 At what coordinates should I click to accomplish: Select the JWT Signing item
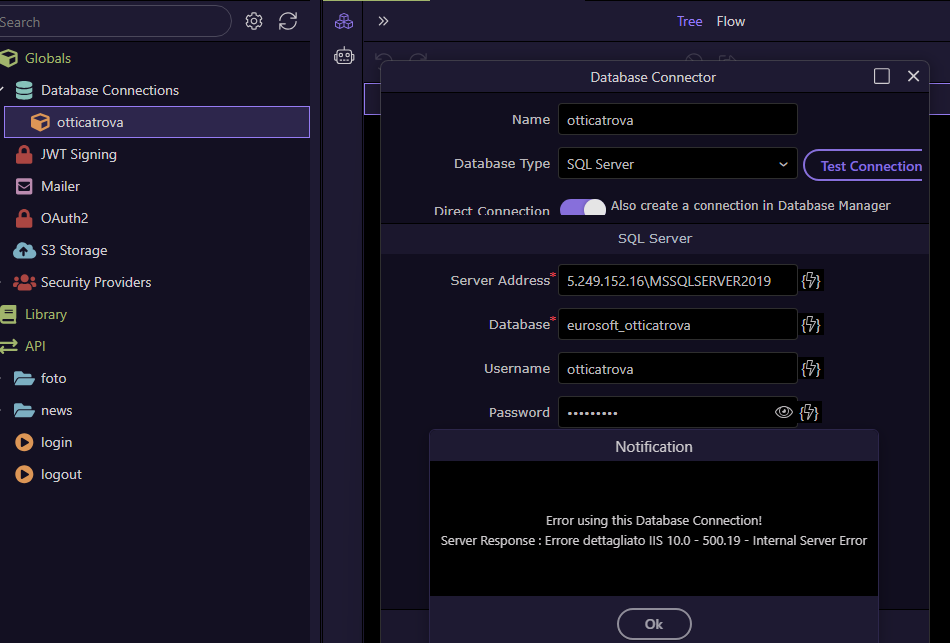tap(78, 154)
